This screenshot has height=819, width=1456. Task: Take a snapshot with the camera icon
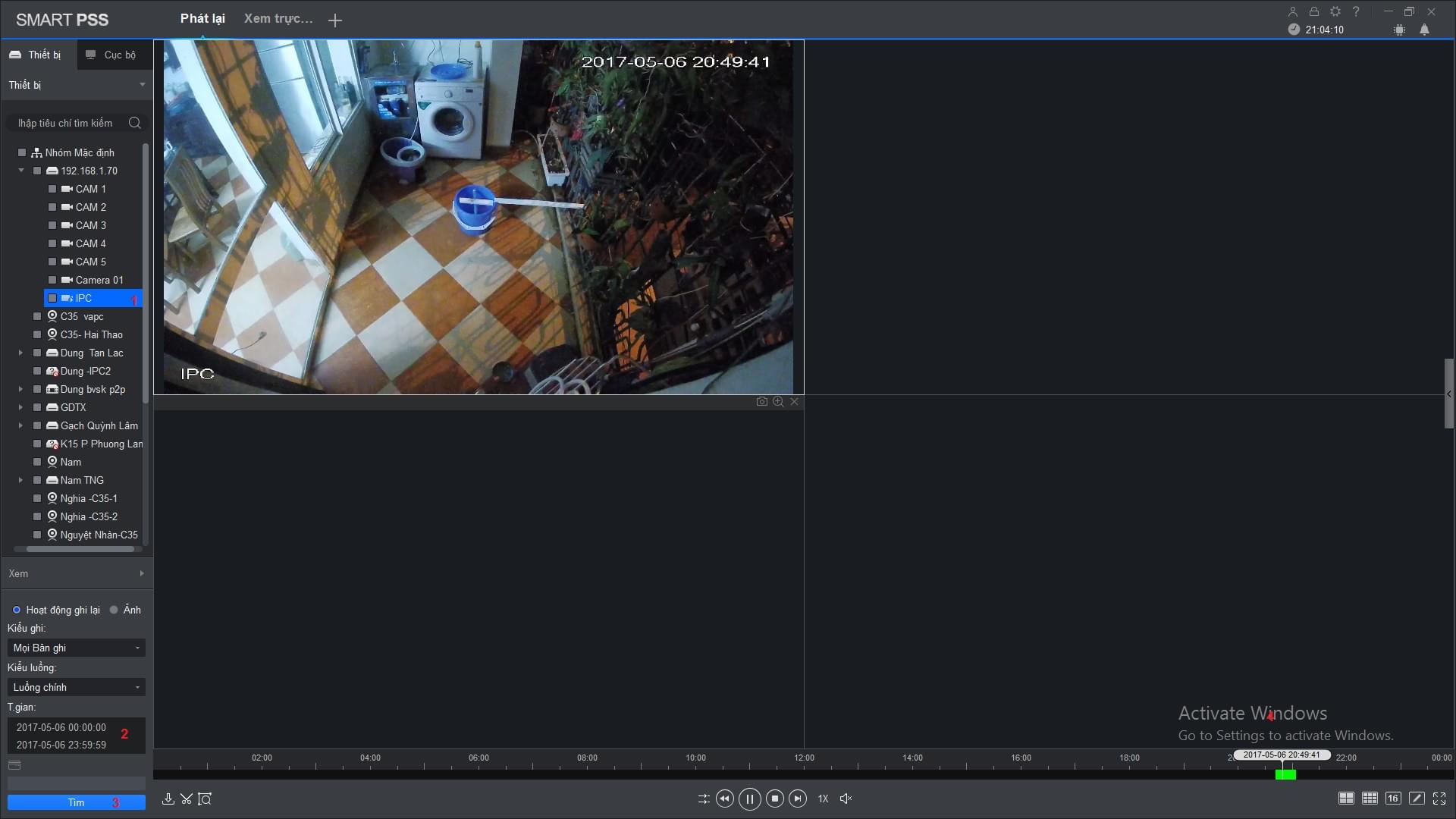pos(761,402)
